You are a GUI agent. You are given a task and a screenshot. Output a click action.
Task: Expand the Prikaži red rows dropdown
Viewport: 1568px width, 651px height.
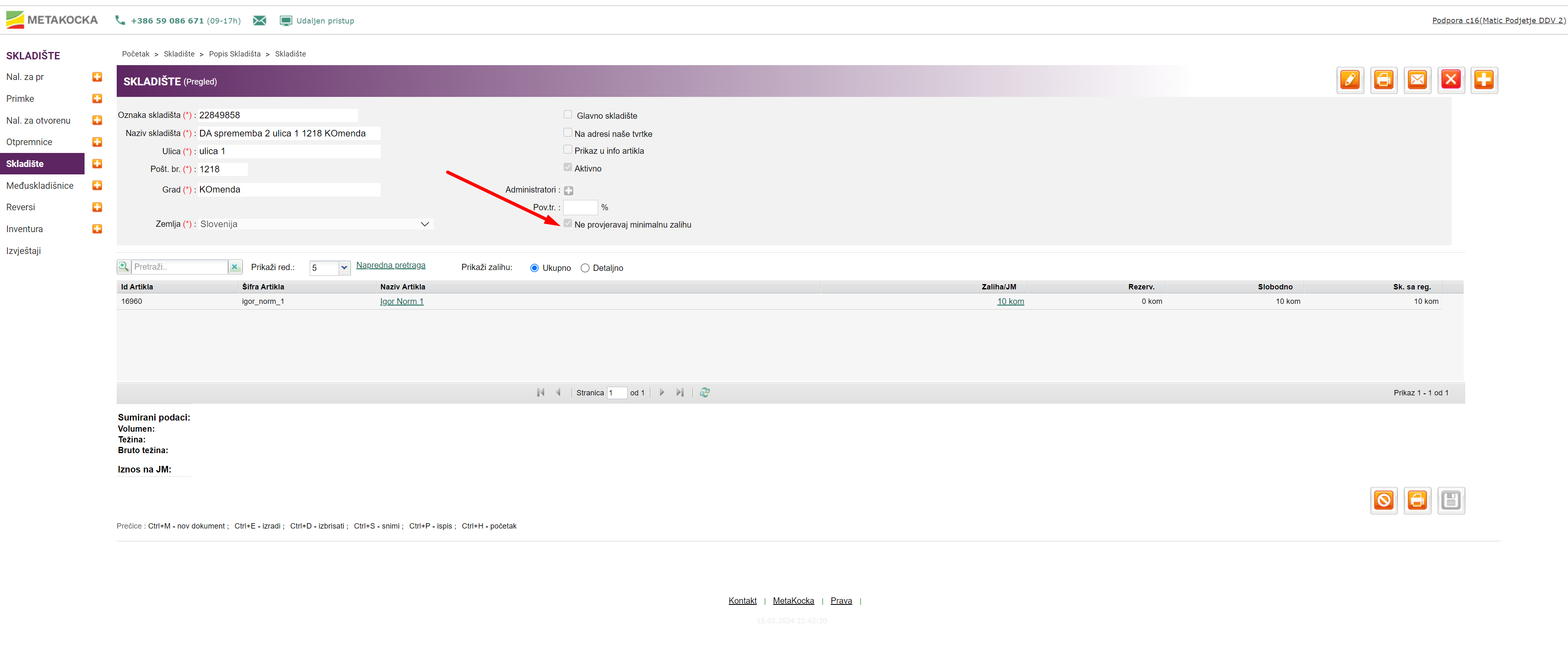coord(344,268)
